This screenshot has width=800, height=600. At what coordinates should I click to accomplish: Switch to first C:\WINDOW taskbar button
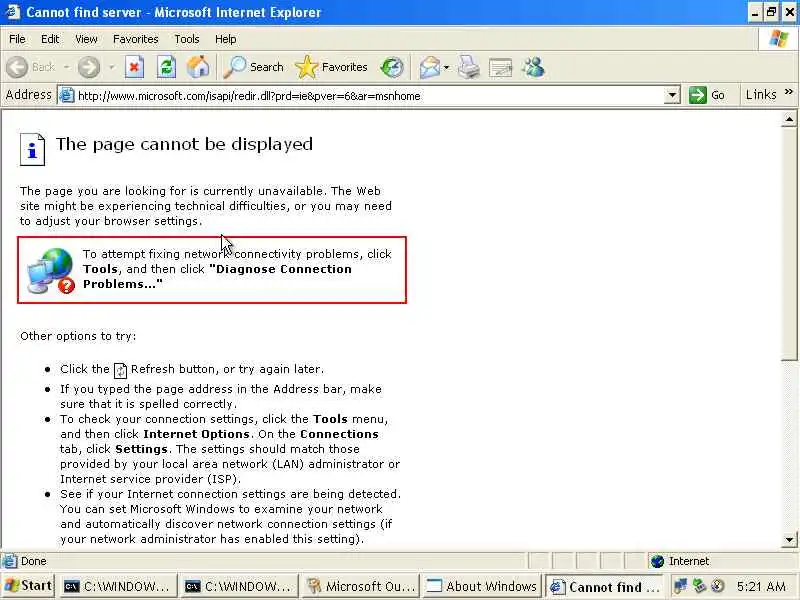pyautogui.click(x=118, y=587)
